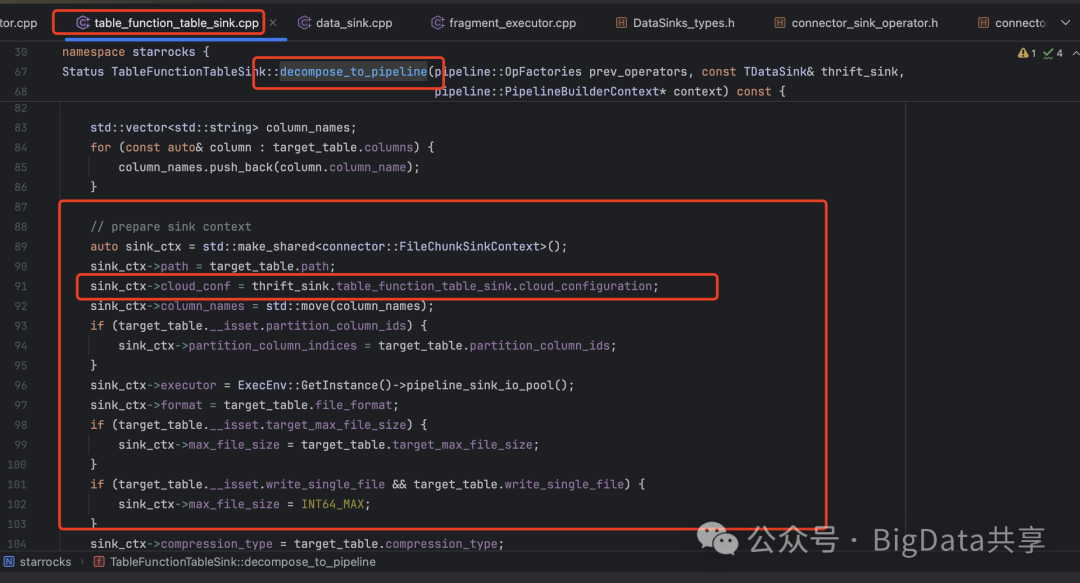Image resolution: width=1080 pixels, height=583 pixels.
Task: Switch to fragment_executor.cpp tab
Action: click(503, 23)
